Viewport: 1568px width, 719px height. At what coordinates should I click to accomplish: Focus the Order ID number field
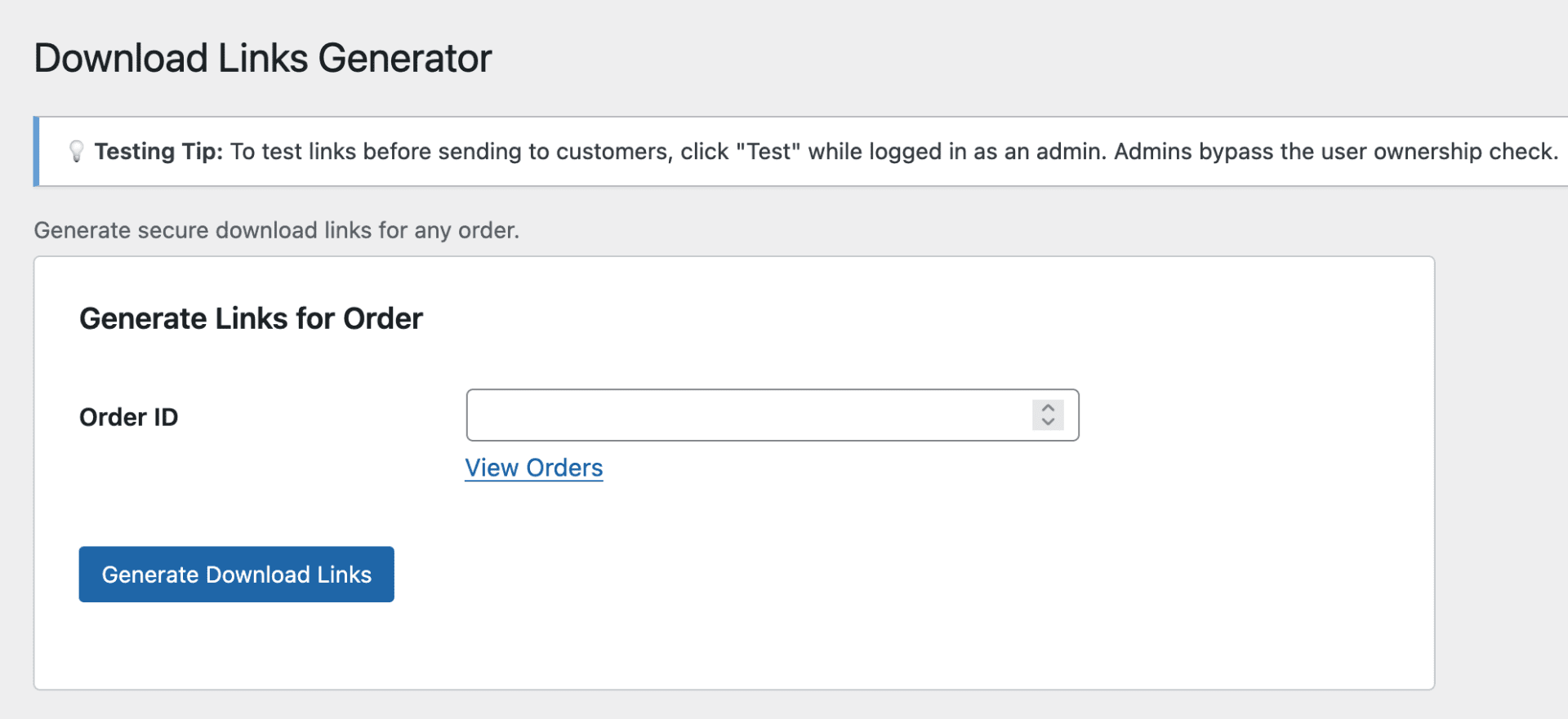click(747, 415)
